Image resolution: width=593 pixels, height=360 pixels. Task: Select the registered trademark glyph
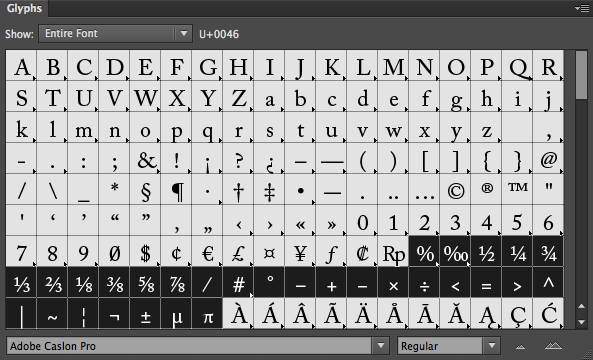click(487, 189)
